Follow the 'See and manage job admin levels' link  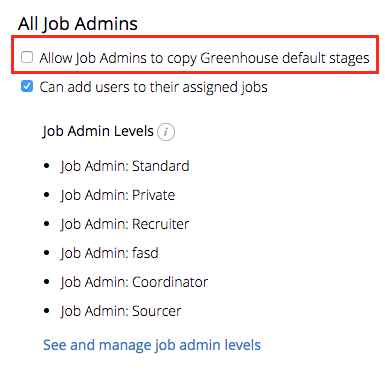click(x=152, y=345)
